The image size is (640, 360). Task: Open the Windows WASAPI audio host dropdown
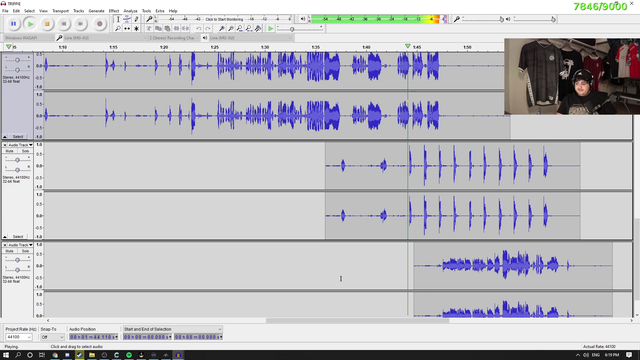(29, 38)
